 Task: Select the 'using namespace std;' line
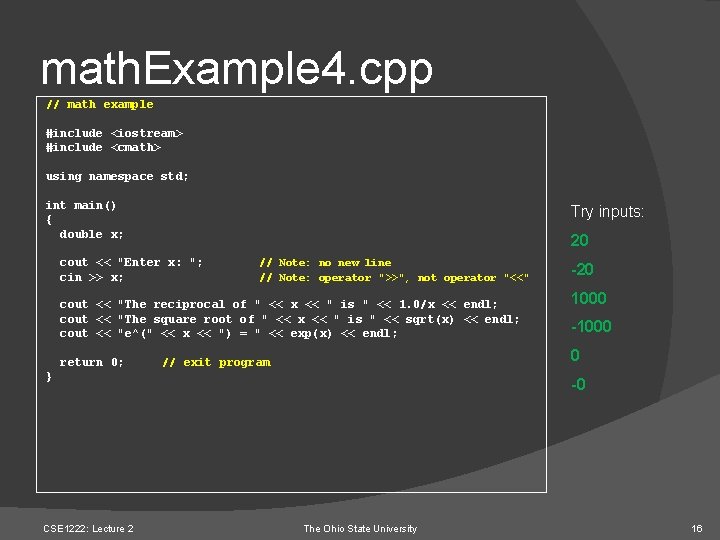tap(117, 176)
